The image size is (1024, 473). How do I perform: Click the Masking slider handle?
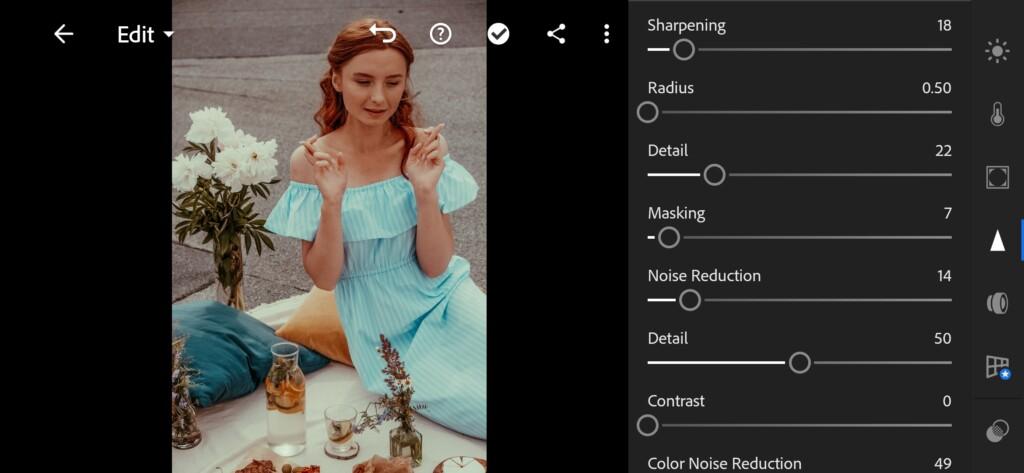tap(669, 238)
